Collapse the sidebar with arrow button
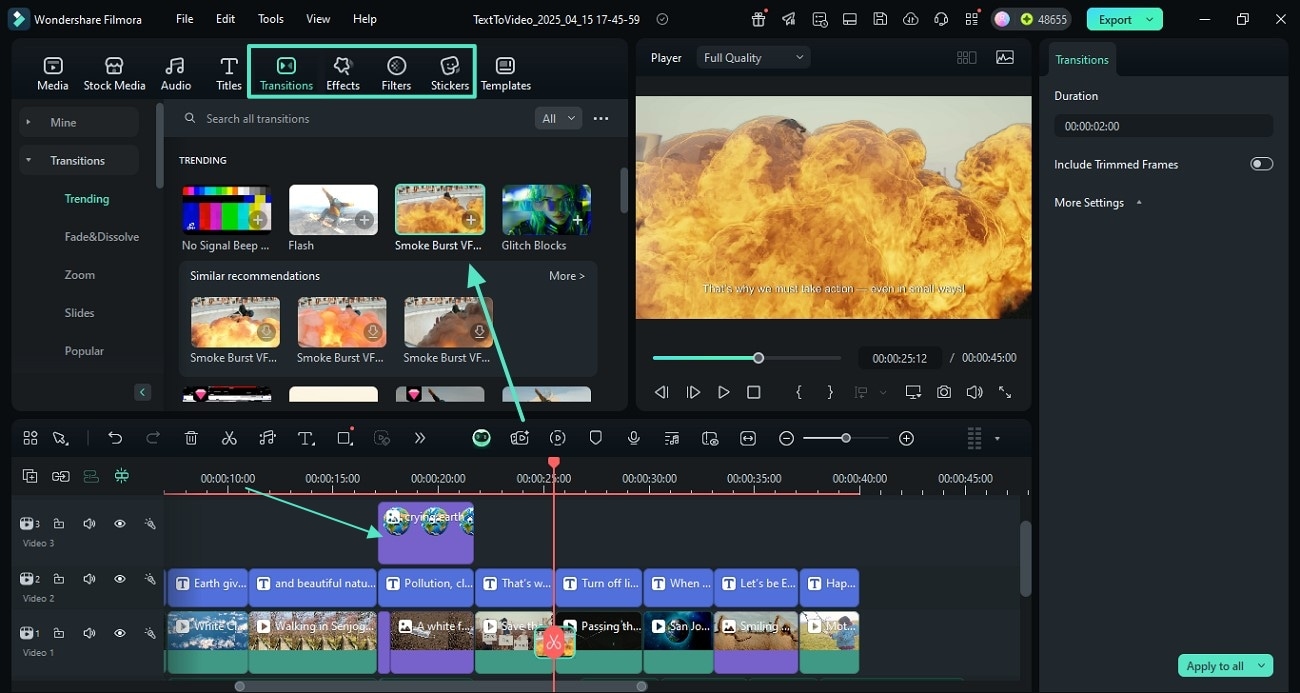This screenshot has width=1300, height=693. [143, 392]
